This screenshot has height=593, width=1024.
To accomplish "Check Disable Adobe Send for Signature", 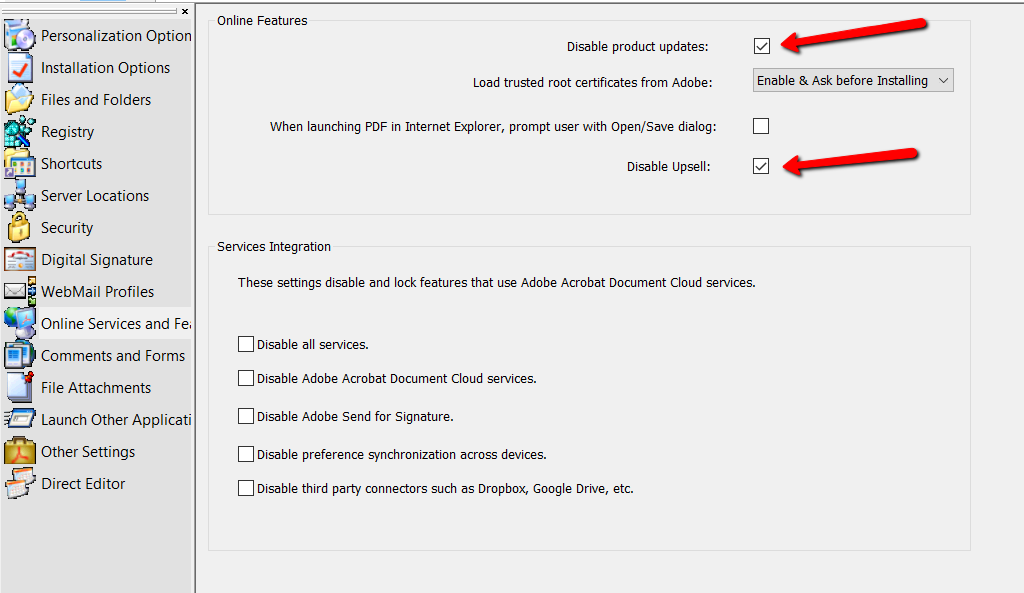I will 246,416.
